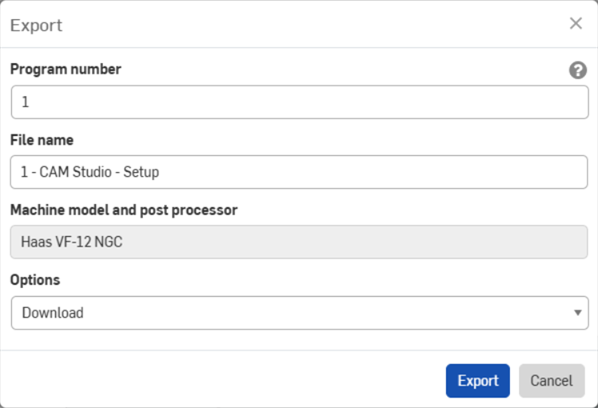The height and width of the screenshot is (408, 598).
Task: Click the Machine model and post processor label
Action: 124,210
